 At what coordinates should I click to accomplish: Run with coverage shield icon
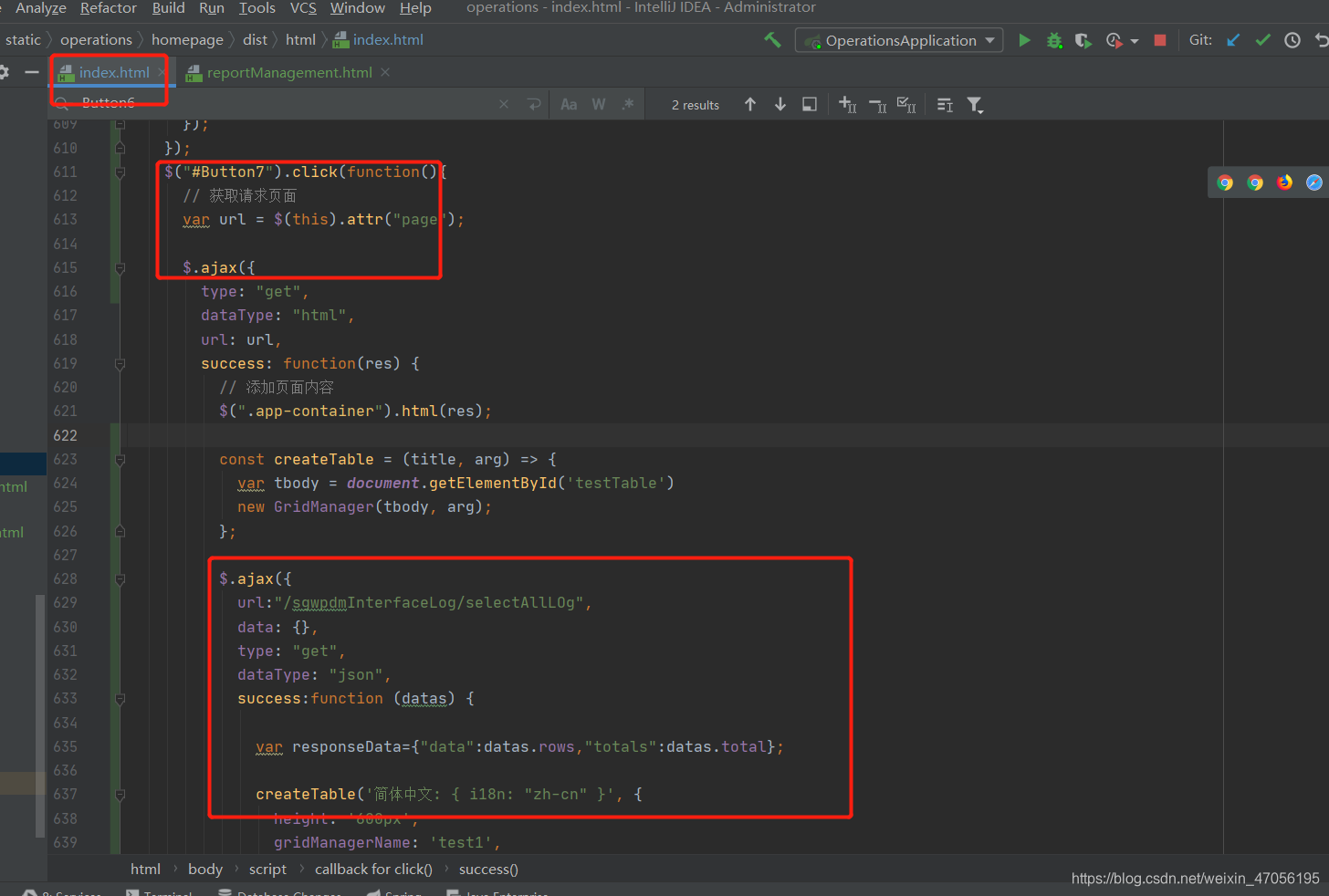click(1083, 40)
